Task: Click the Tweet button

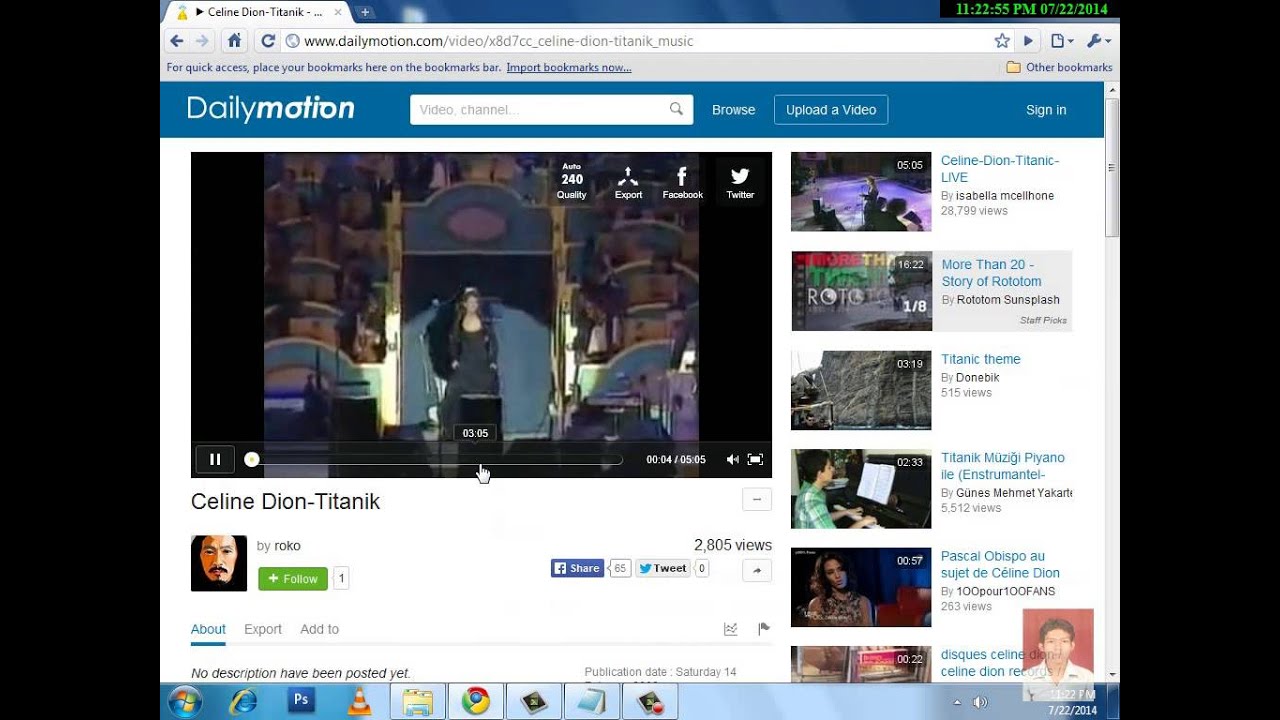Action: tap(663, 568)
